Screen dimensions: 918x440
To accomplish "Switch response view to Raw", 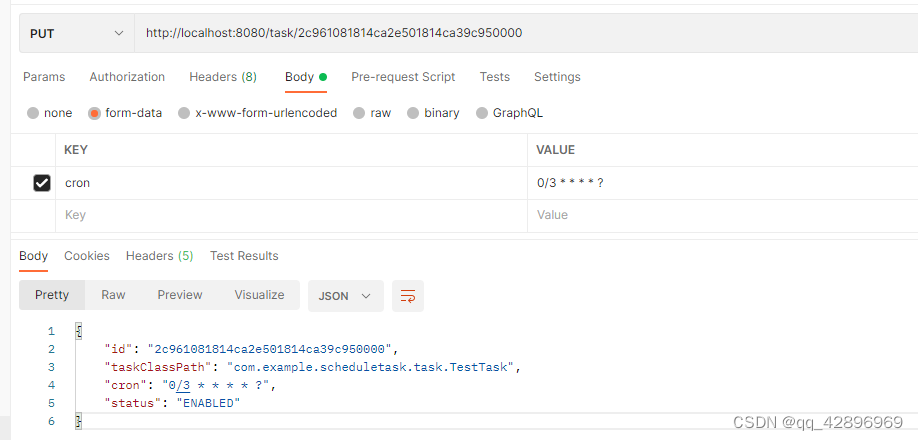I will (113, 295).
